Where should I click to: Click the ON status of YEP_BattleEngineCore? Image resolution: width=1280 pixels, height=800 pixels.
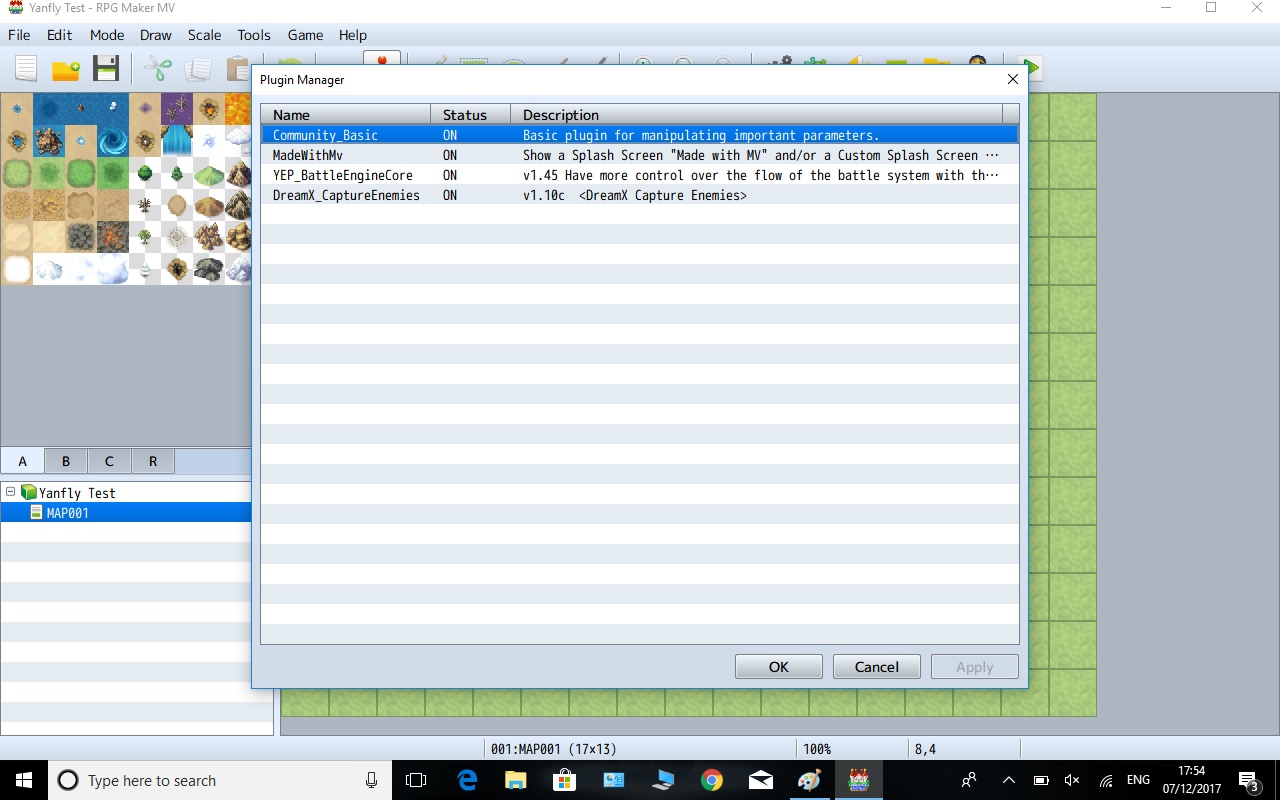[x=450, y=175]
